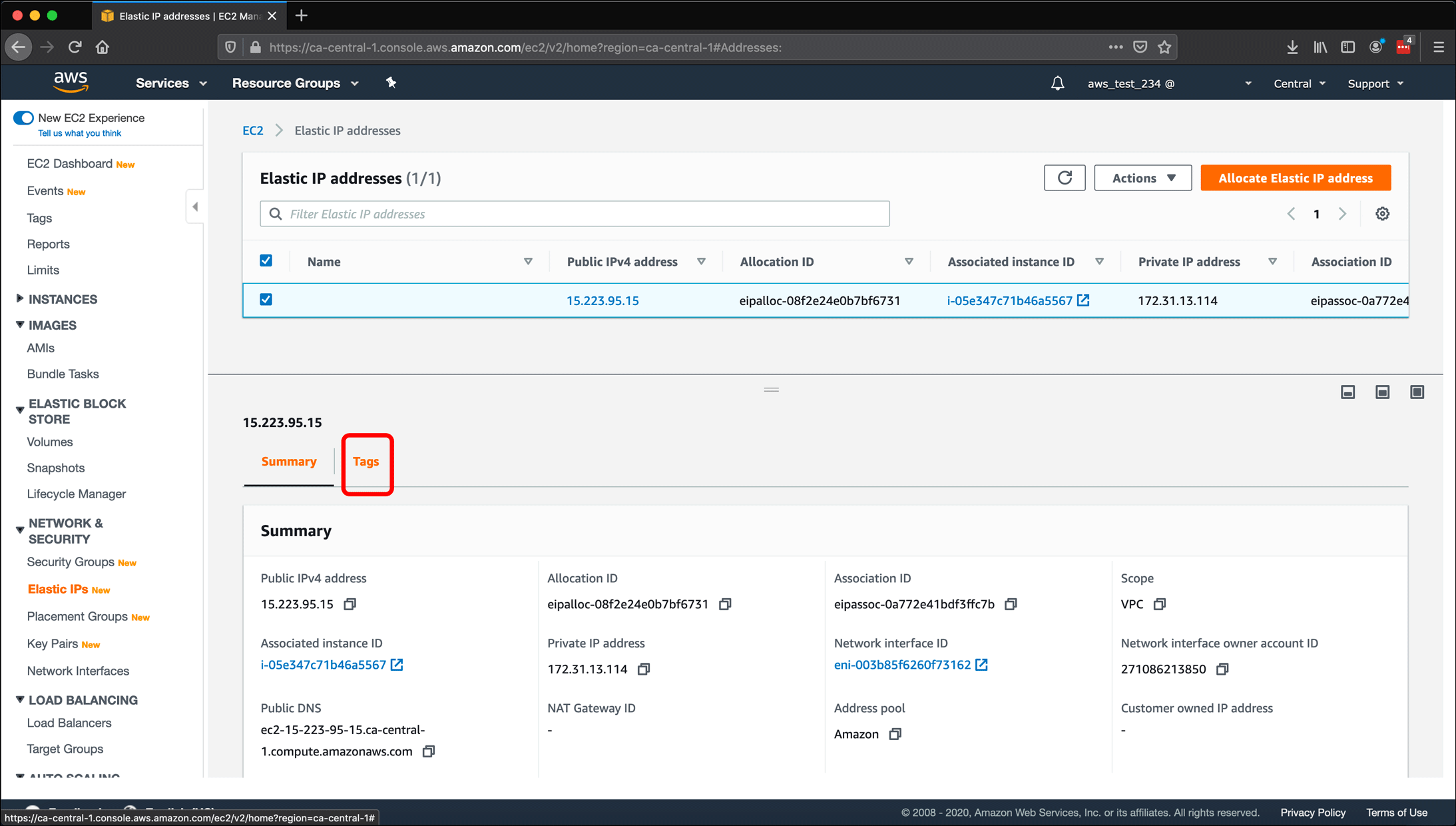Open the Central region selector
This screenshot has width=1456, height=826.
(x=1299, y=83)
